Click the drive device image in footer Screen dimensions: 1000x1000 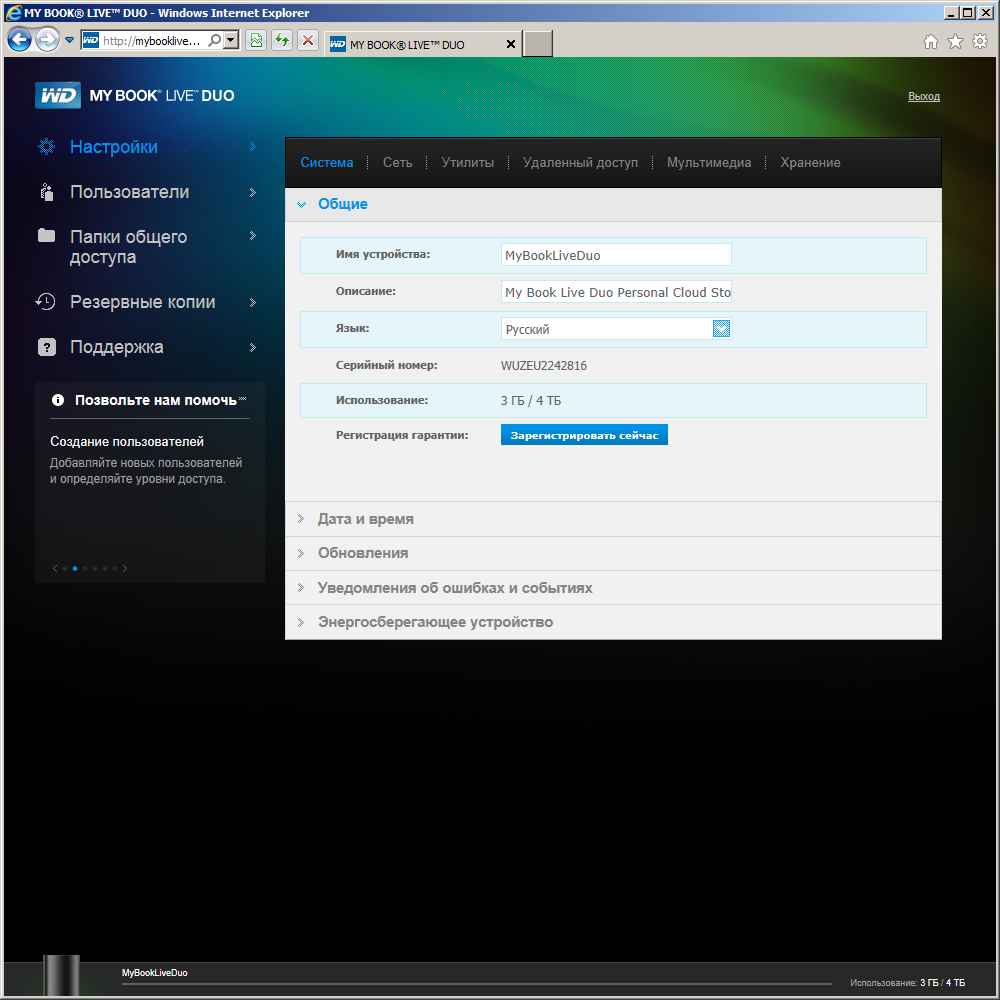pos(61,975)
